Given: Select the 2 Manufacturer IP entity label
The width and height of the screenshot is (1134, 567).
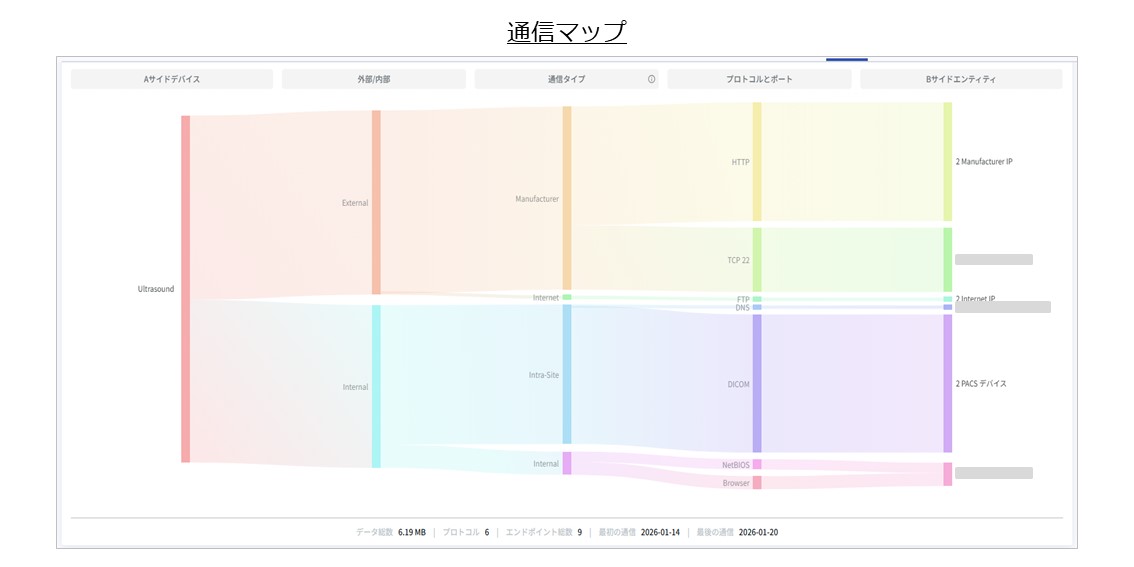Looking at the screenshot, I should click(x=984, y=162).
